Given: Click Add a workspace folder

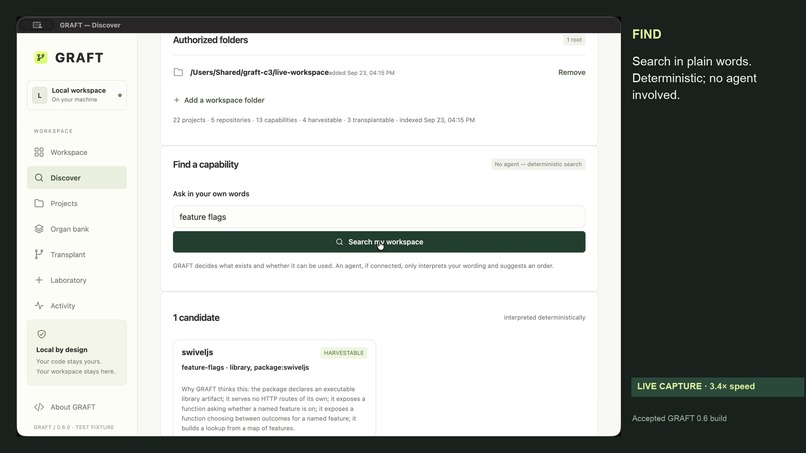Looking at the screenshot, I should tap(219, 100).
